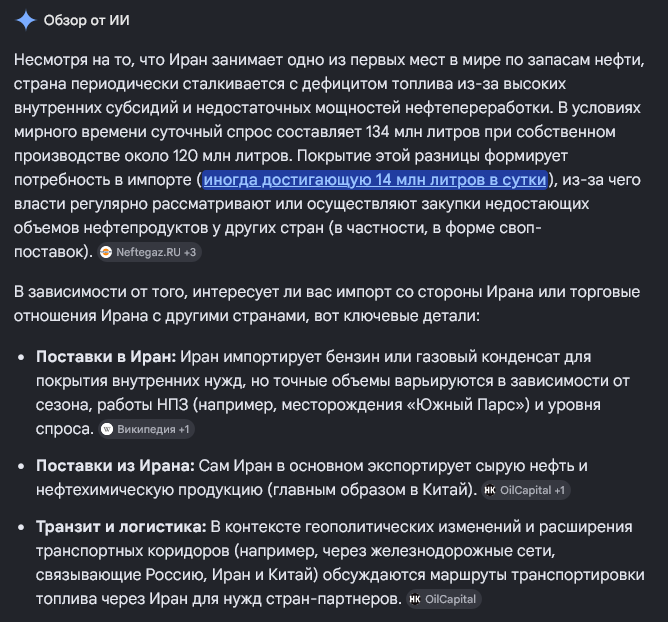Click the bold 'Поставки в Иран:' label
This screenshot has height=622, width=668.
106,357
